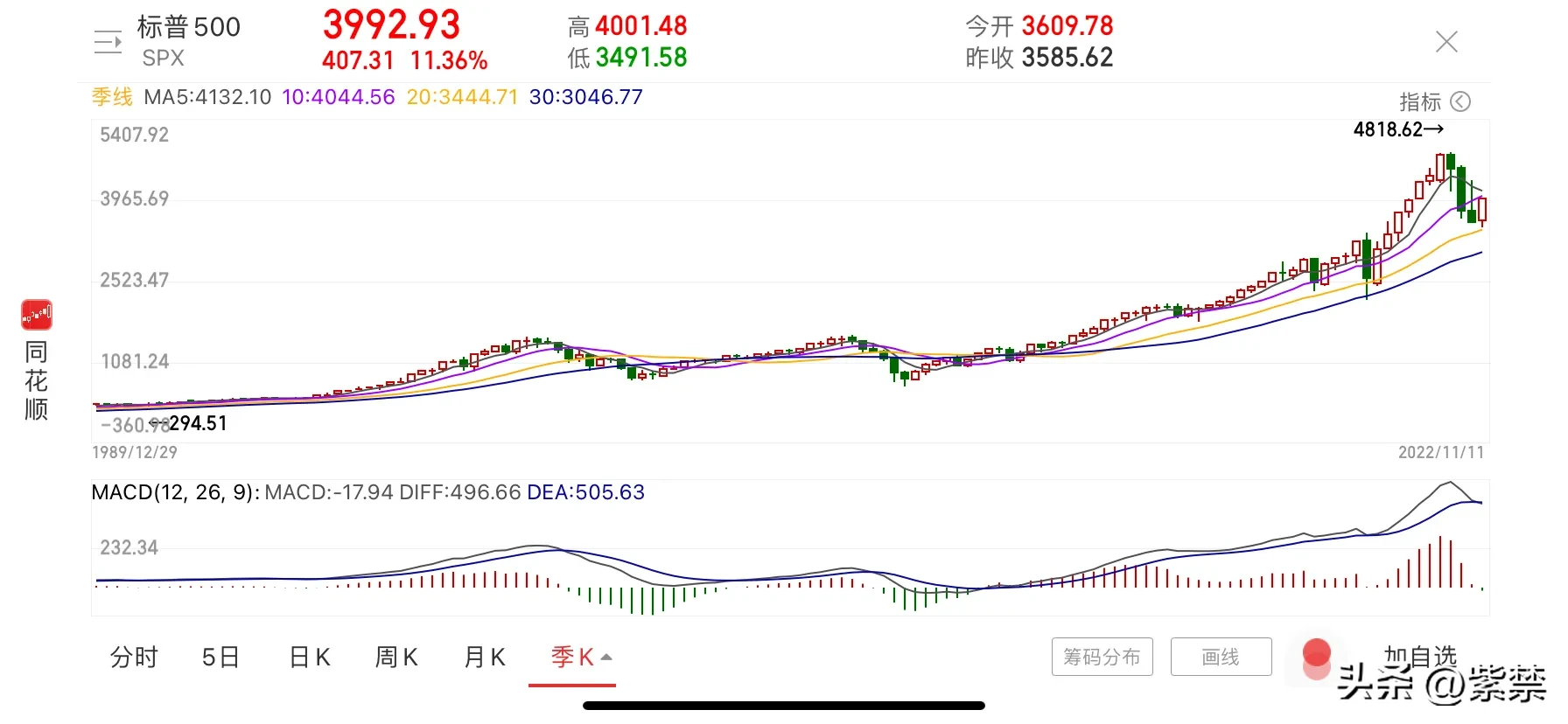The height and width of the screenshot is (724, 1568).
Task: Activate the 画线 drawing tool button
Action: coord(1221,657)
